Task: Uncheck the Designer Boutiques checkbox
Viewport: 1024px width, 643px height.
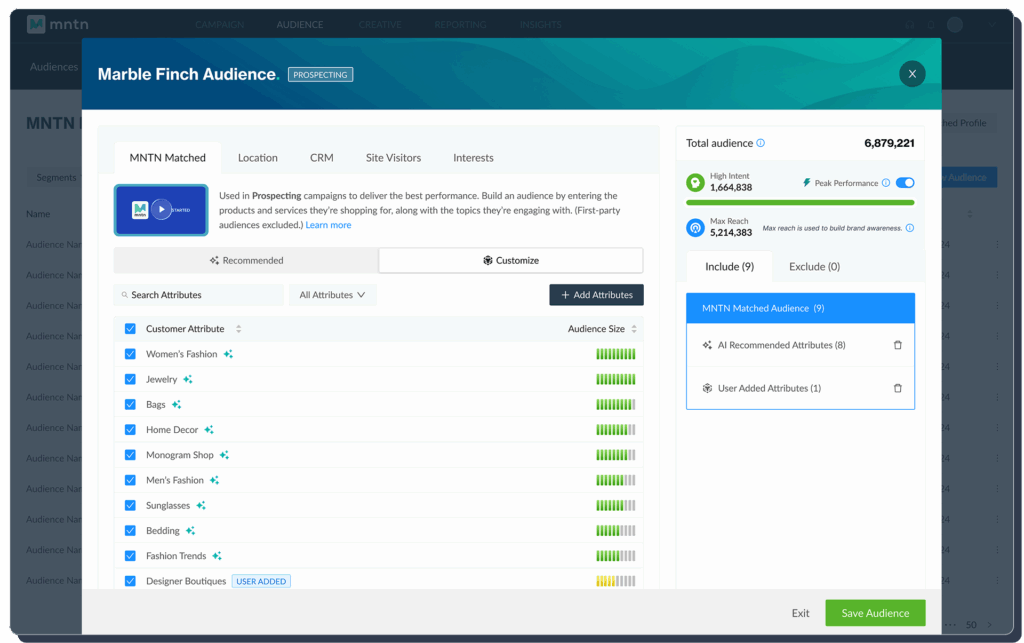Action: pyautogui.click(x=130, y=581)
